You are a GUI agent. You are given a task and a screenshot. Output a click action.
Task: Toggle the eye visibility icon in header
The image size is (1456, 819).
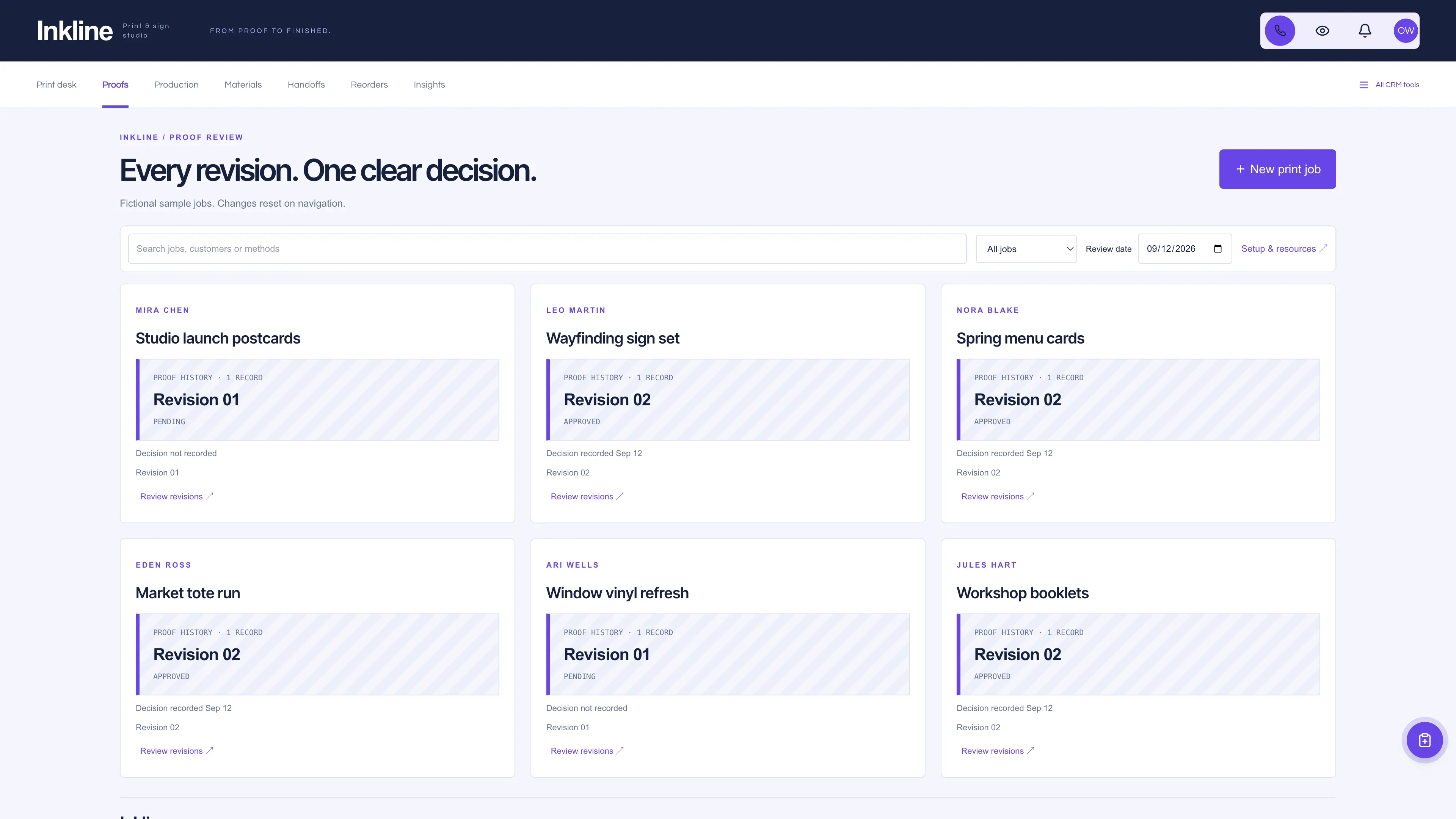1322,30
